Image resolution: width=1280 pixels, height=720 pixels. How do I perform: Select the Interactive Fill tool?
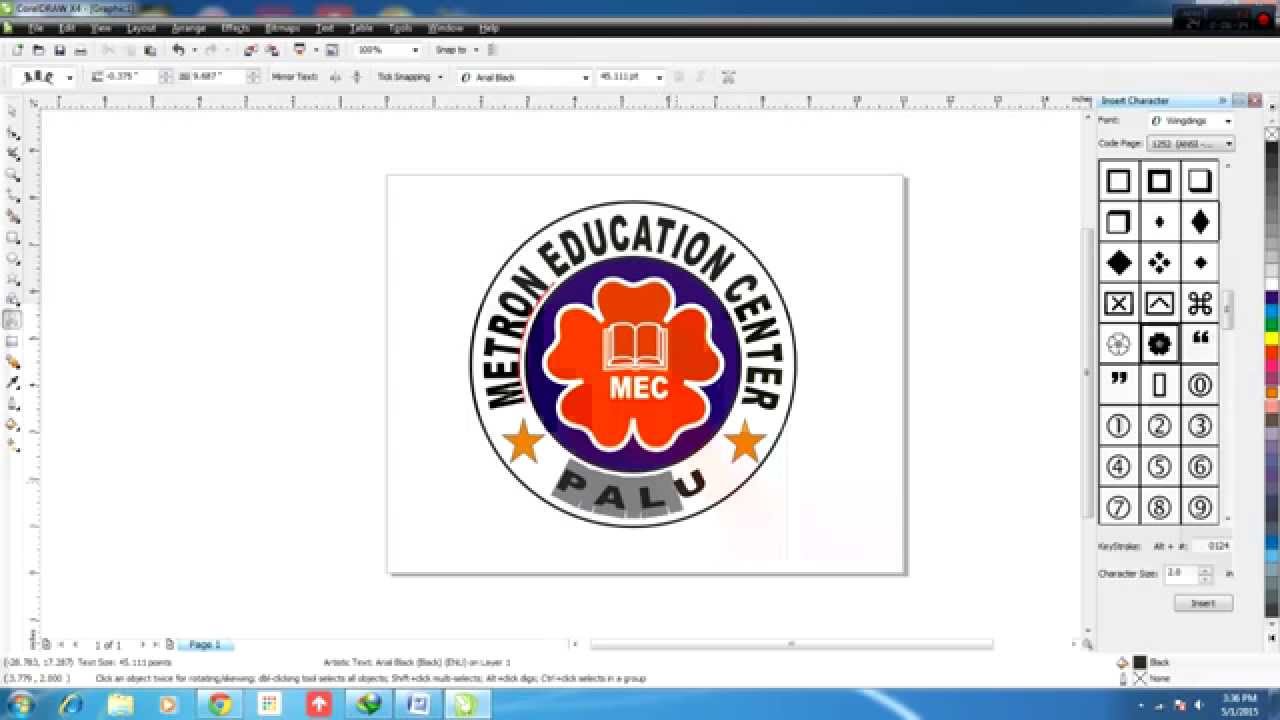pyautogui.click(x=12, y=446)
